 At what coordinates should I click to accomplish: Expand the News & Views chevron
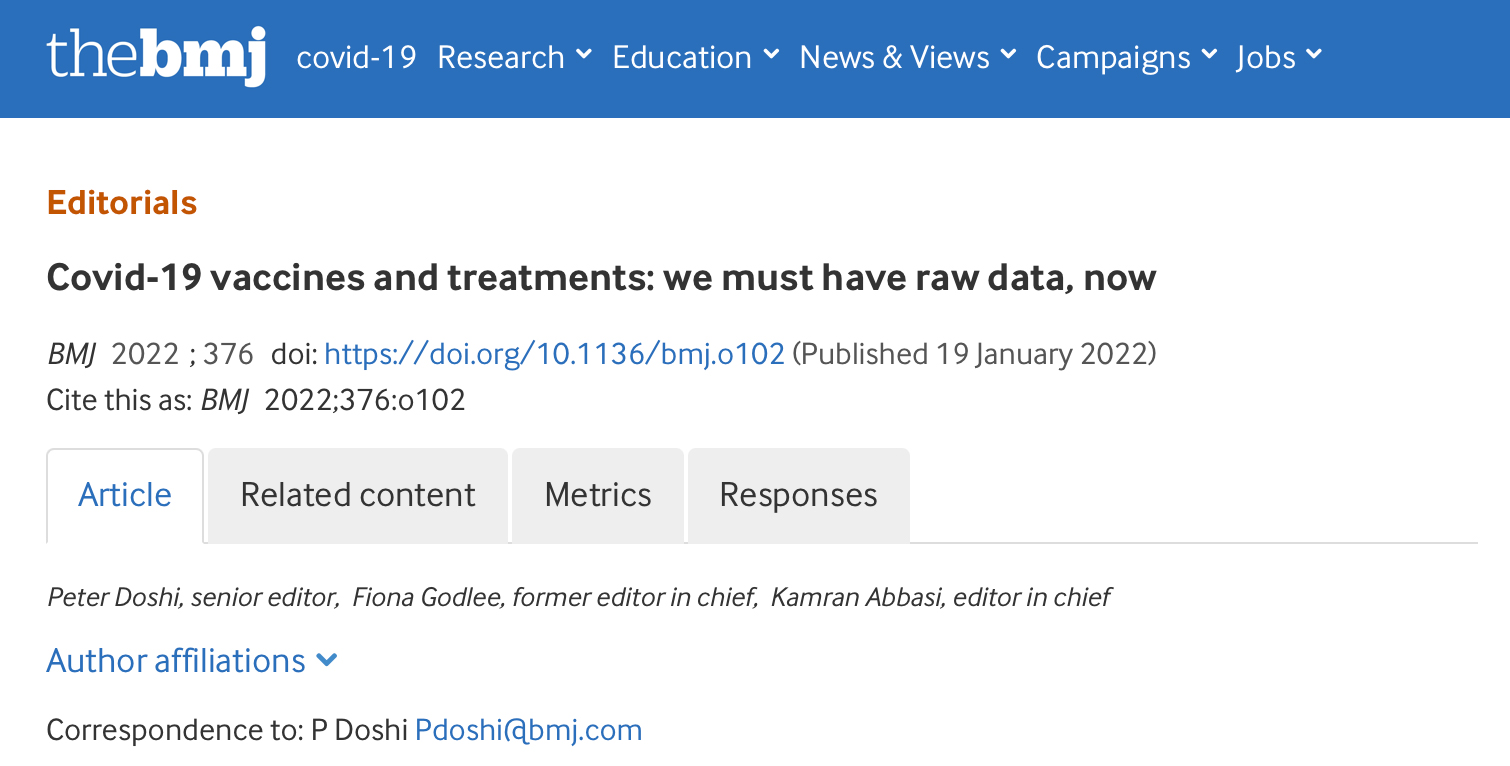click(x=1008, y=54)
